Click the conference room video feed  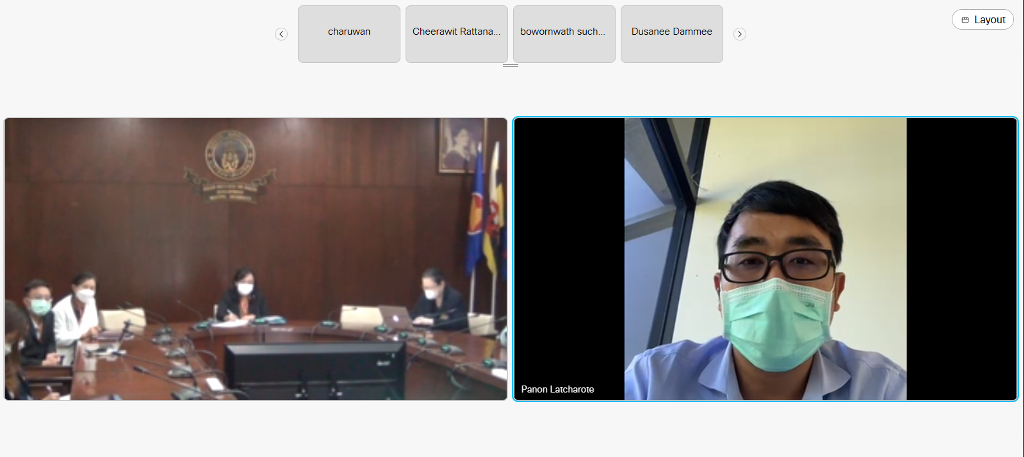[x=255, y=259]
